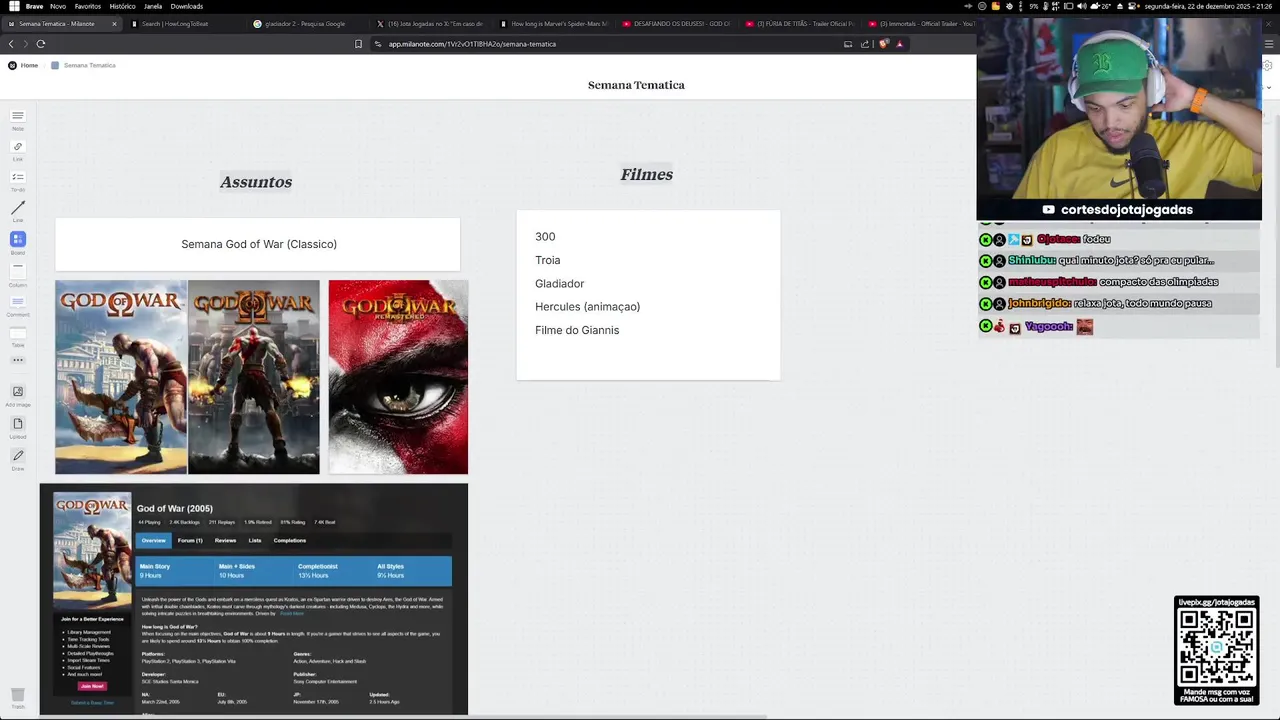Select the Draw tool in sidebar

point(18,459)
